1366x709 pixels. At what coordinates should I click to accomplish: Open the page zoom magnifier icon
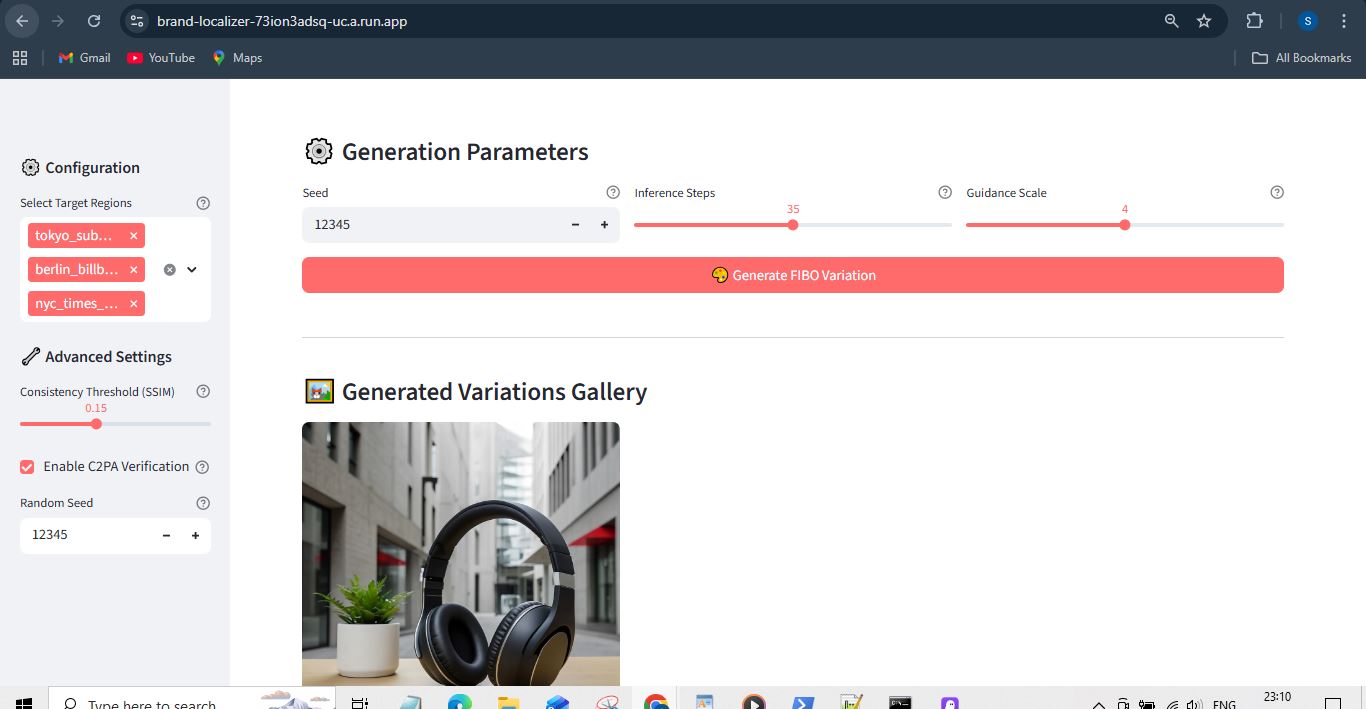[1172, 20]
